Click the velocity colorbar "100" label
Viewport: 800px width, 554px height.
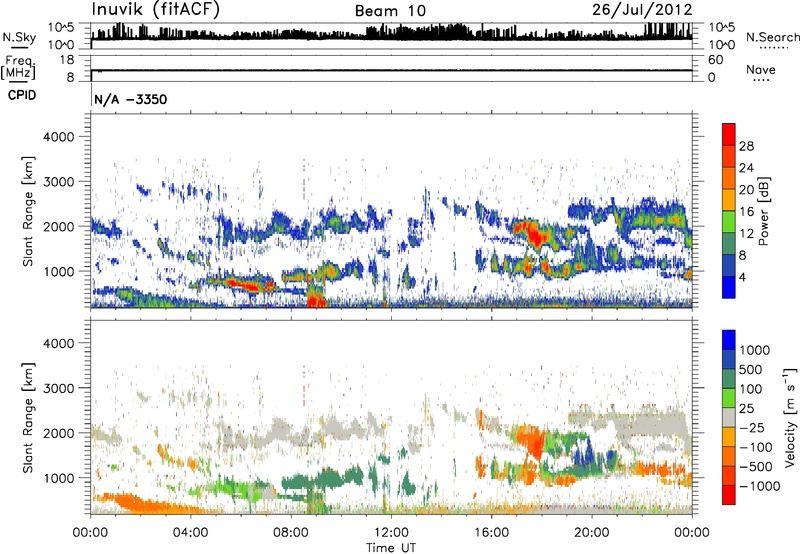[753, 389]
